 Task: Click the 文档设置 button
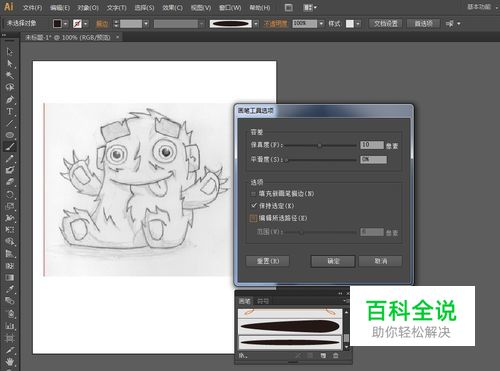(385, 24)
